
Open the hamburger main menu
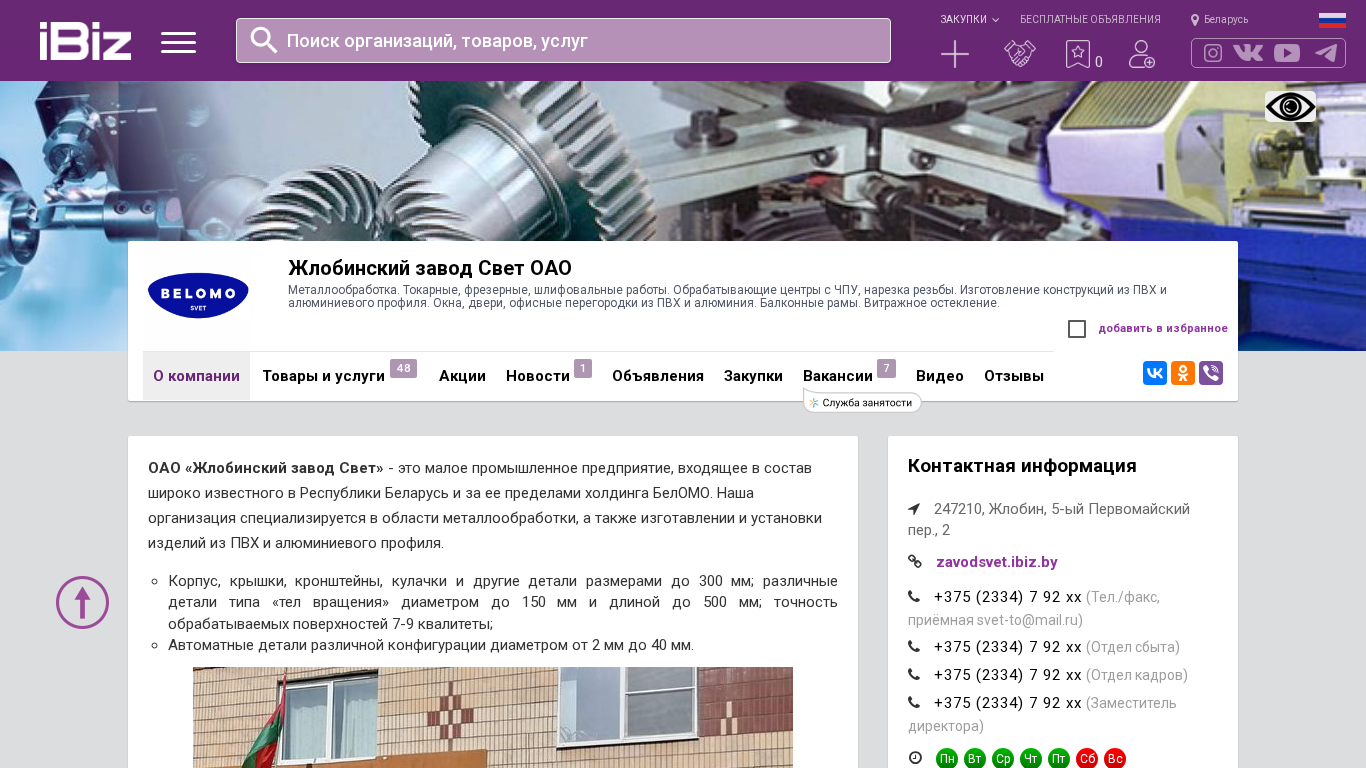(x=178, y=42)
